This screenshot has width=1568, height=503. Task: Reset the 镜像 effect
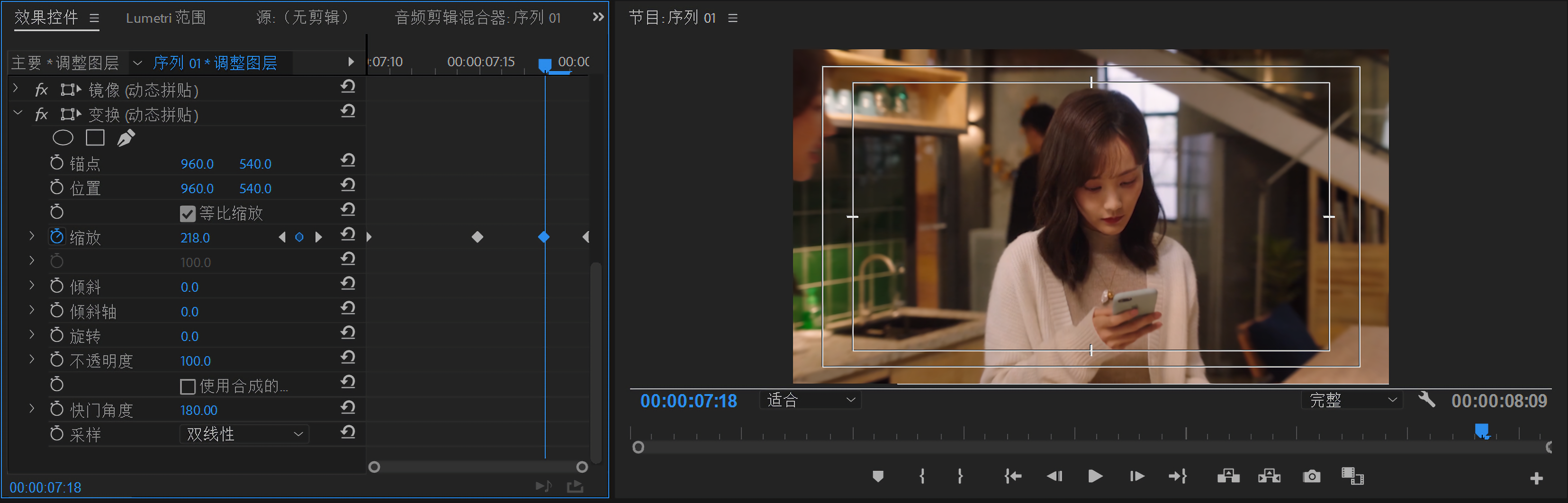[348, 87]
